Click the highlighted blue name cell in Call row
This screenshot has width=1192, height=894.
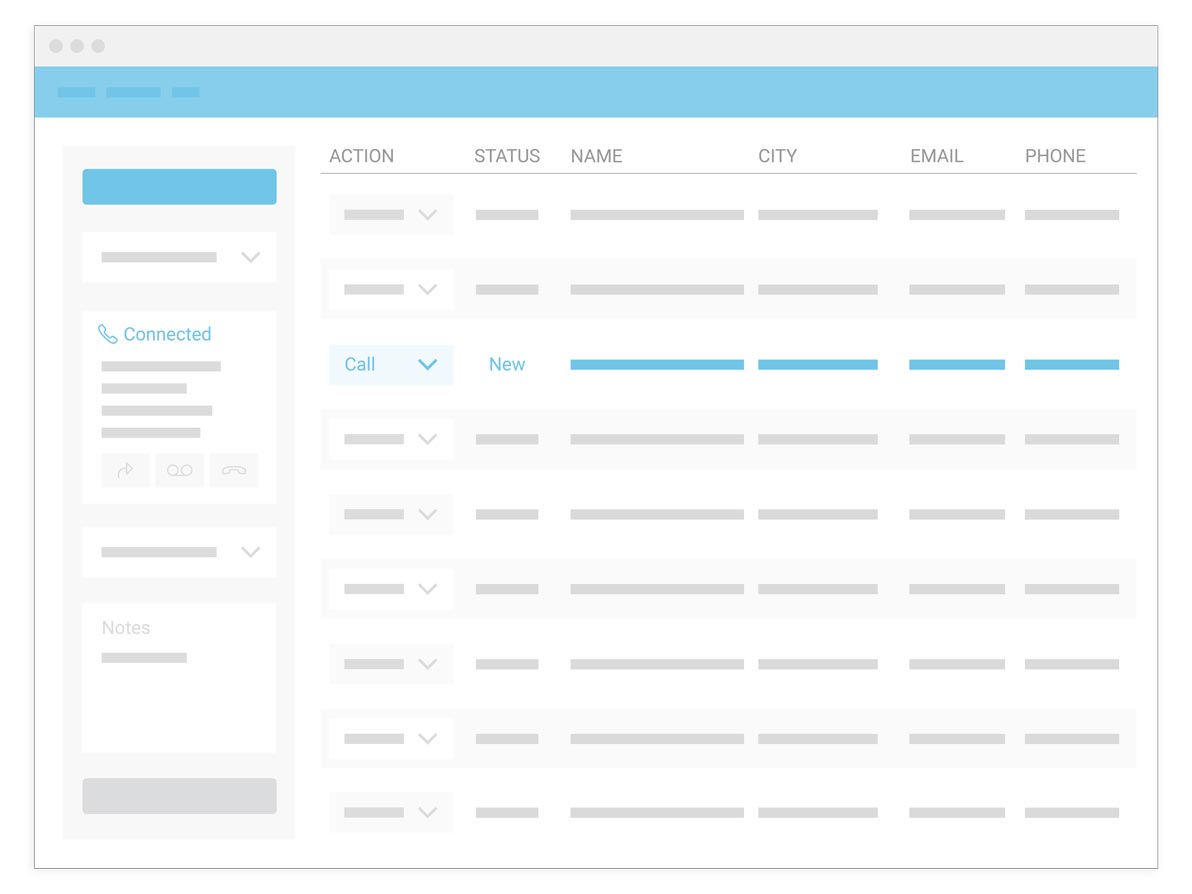click(658, 365)
